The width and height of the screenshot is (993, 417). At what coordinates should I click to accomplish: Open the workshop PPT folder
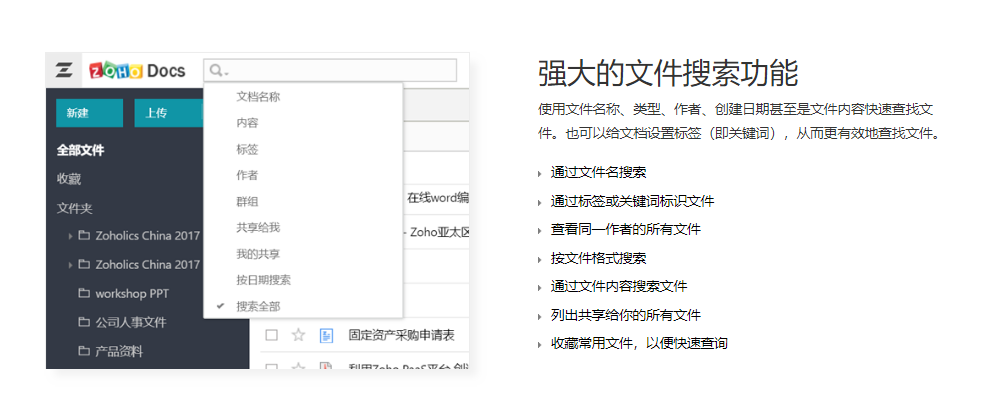[x=132, y=294]
